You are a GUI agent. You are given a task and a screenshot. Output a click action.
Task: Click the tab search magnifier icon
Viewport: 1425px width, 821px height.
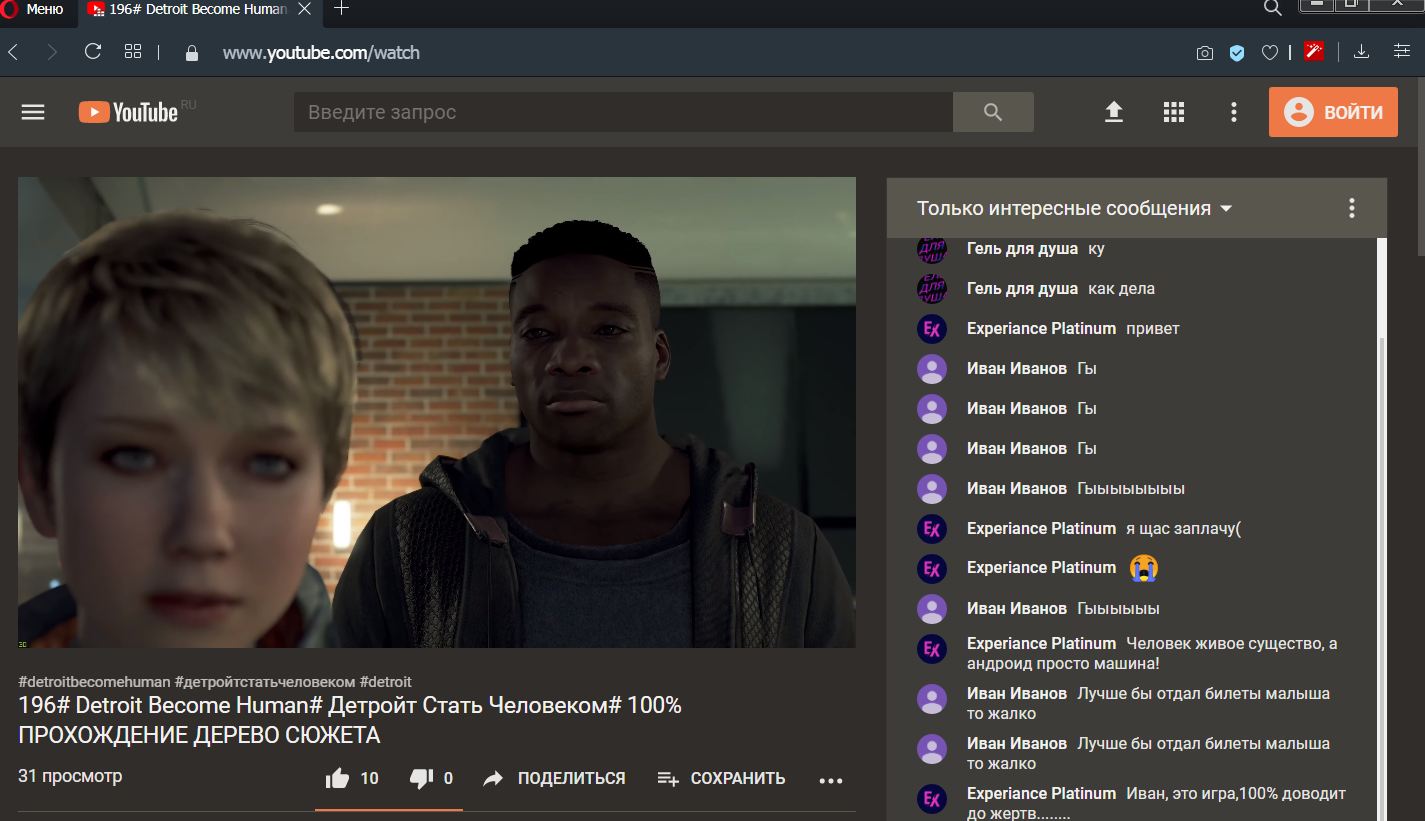(1272, 8)
